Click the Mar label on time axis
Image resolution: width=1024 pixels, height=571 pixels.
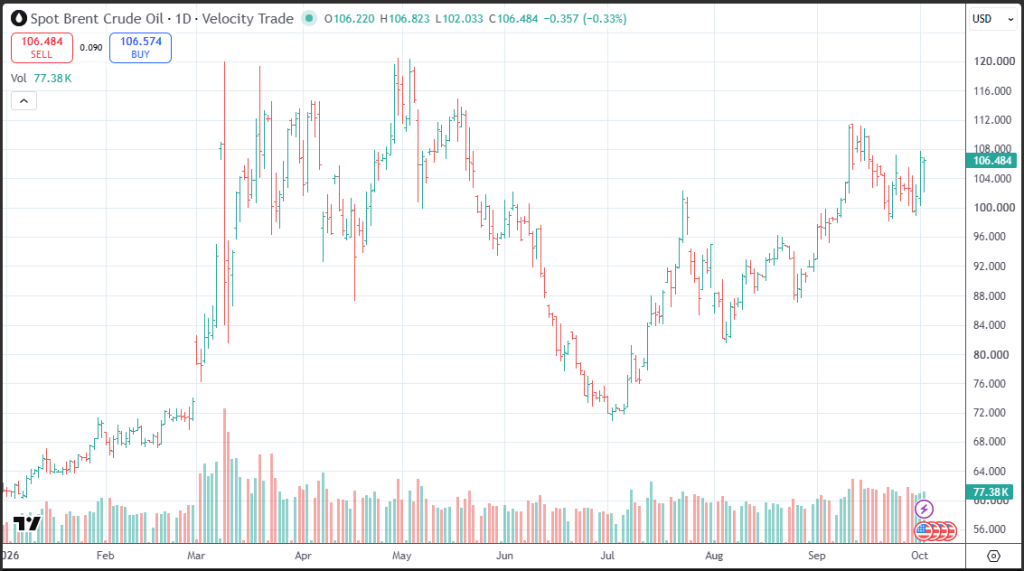pos(196,556)
